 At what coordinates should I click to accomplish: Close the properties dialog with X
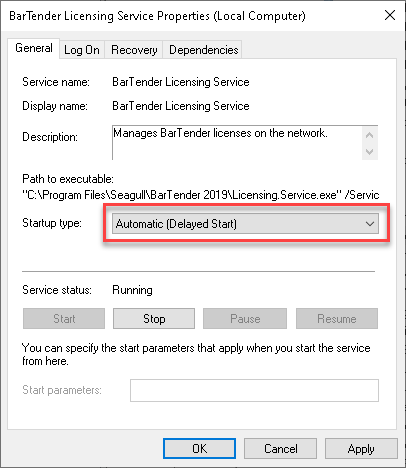coord(390,15)
